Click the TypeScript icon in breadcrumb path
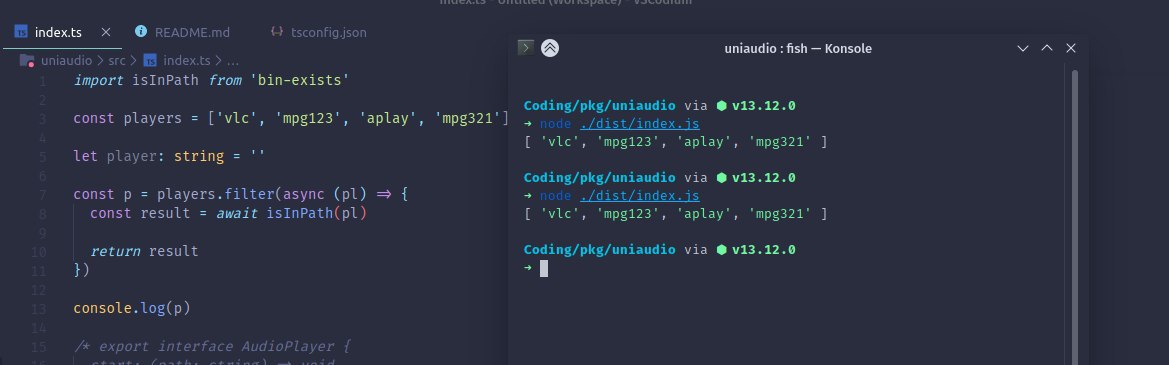This screenshot has height=365, width=1169. point(150,60)
